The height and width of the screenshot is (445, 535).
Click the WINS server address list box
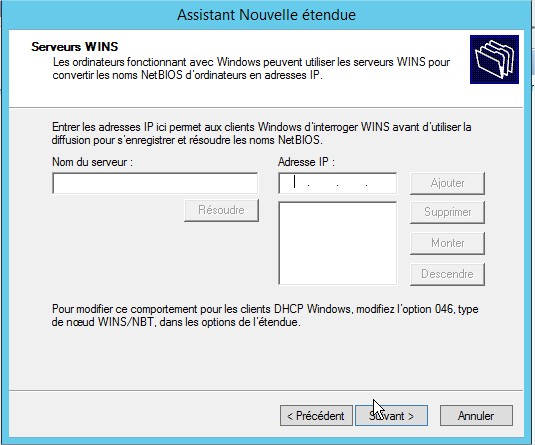coord(337,243)
